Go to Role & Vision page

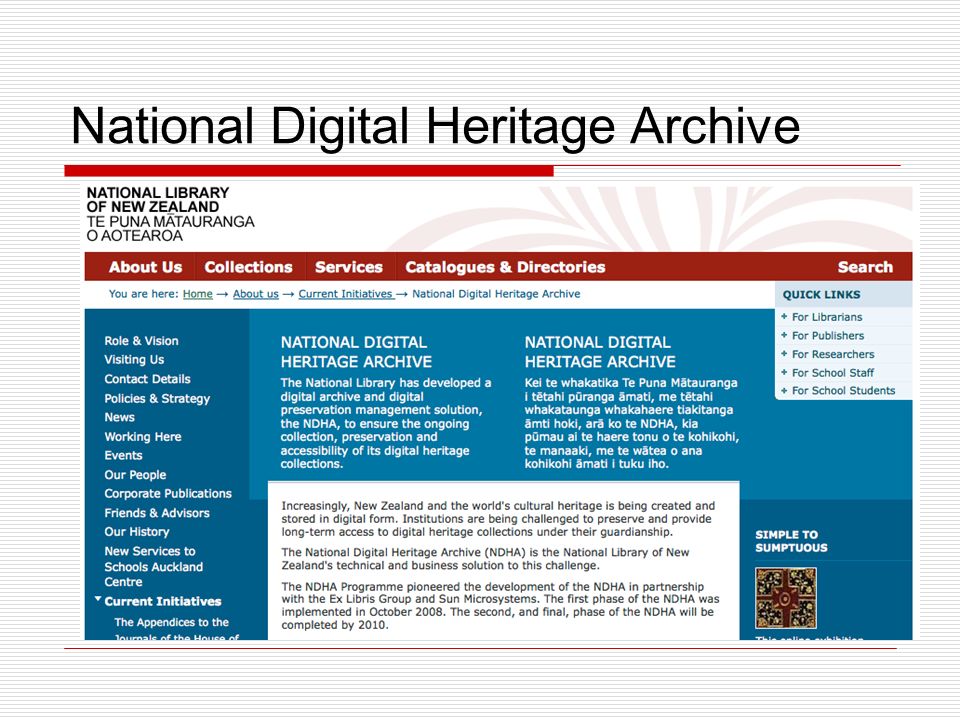[141, 341]
